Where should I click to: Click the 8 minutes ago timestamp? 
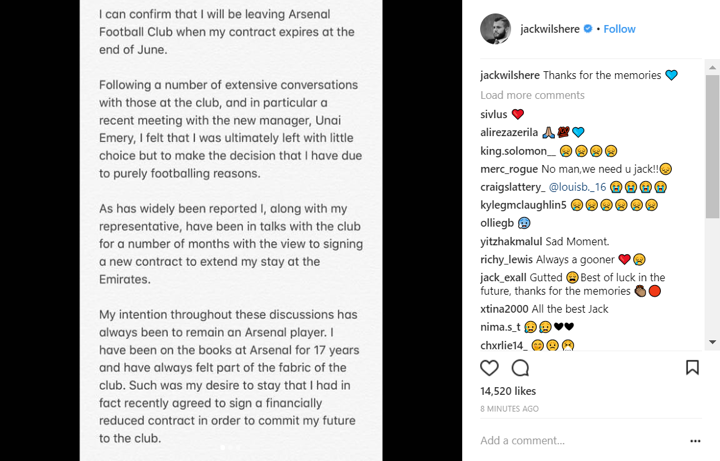[x=509, y=409]
